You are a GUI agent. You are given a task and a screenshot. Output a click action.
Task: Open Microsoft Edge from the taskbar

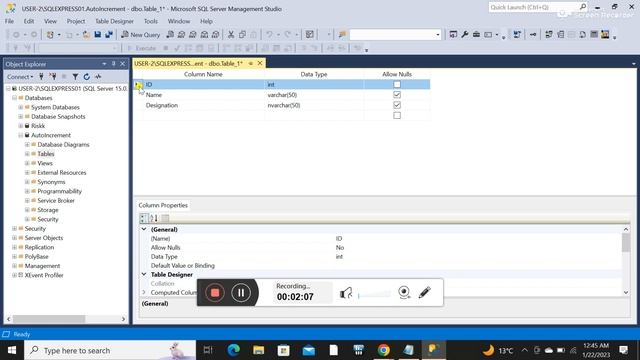234,350
